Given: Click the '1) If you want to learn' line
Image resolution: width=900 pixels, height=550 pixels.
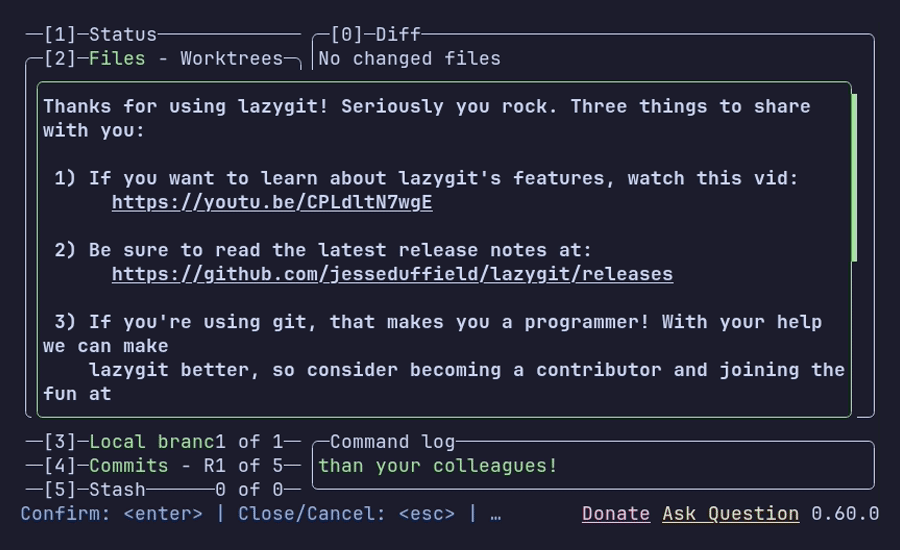Looking at the screenshot, I should [426, 178].
